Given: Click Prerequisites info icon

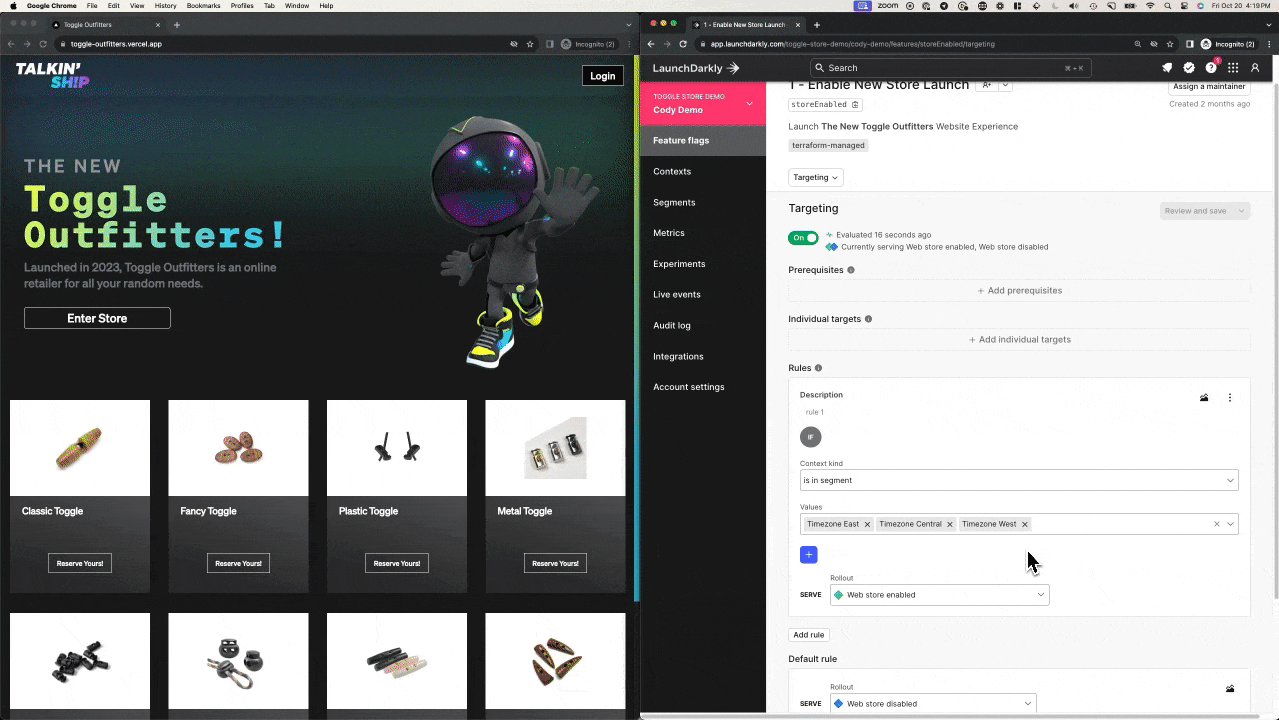Looking at the screenshot, I should (851, 270).
